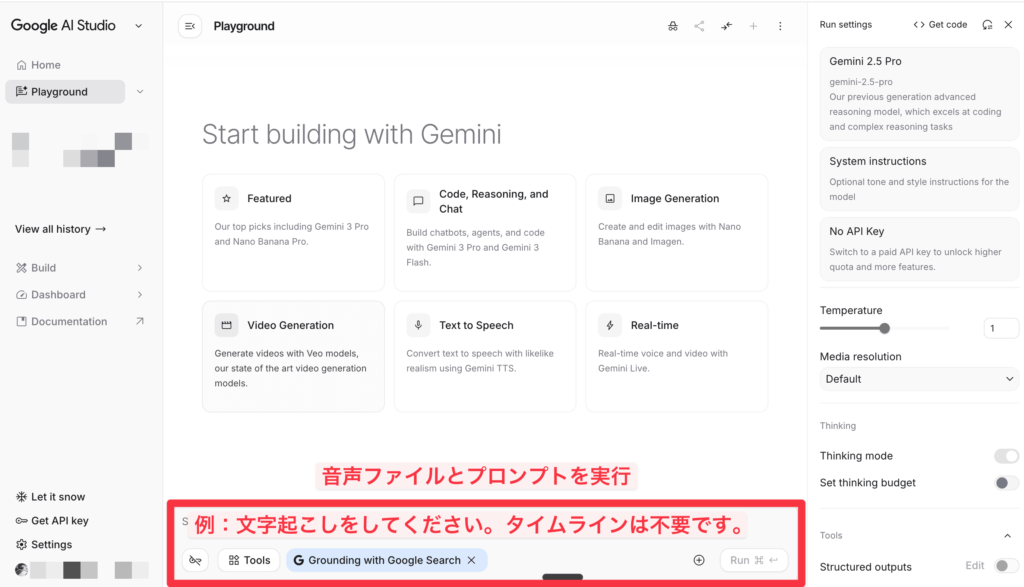This screenshot has height=587, width=1024.
Task: Click the key-off icon left of Tools
Action: 195,560
